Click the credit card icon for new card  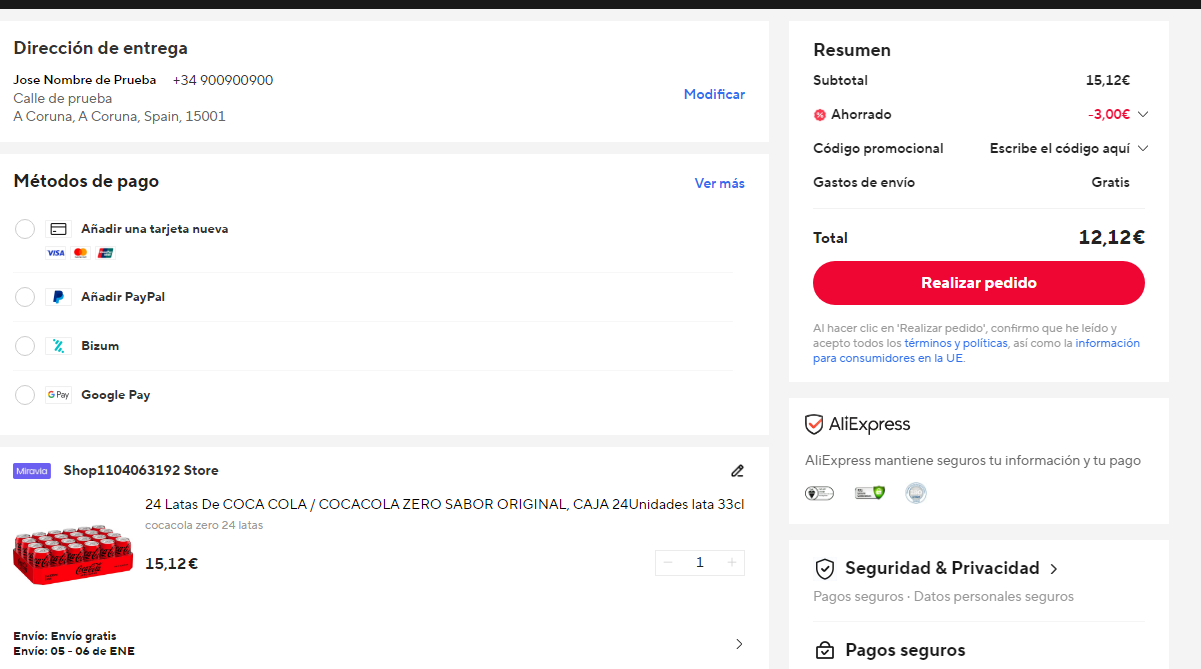pos(58,229)
